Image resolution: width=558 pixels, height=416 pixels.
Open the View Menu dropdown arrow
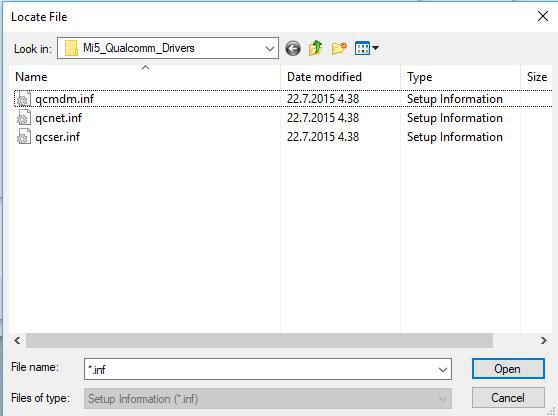tap(375, 48)
